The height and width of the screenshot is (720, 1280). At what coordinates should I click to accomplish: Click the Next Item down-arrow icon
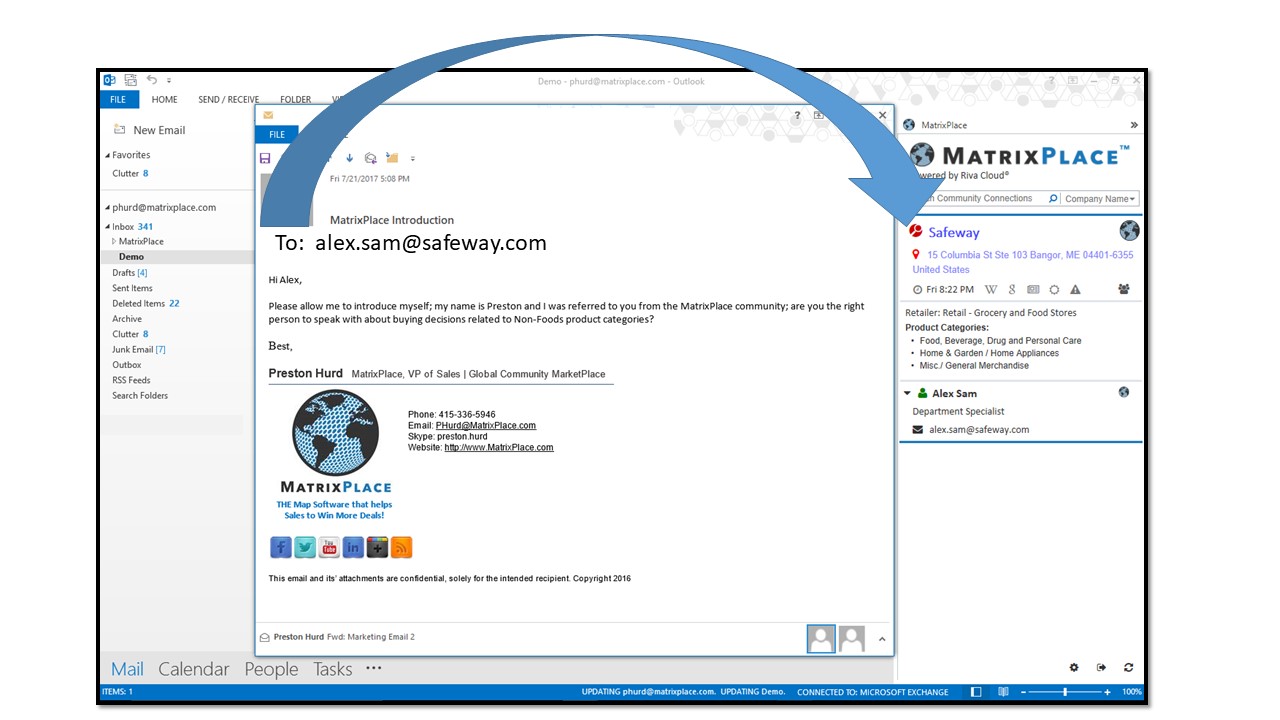point(349,158)
